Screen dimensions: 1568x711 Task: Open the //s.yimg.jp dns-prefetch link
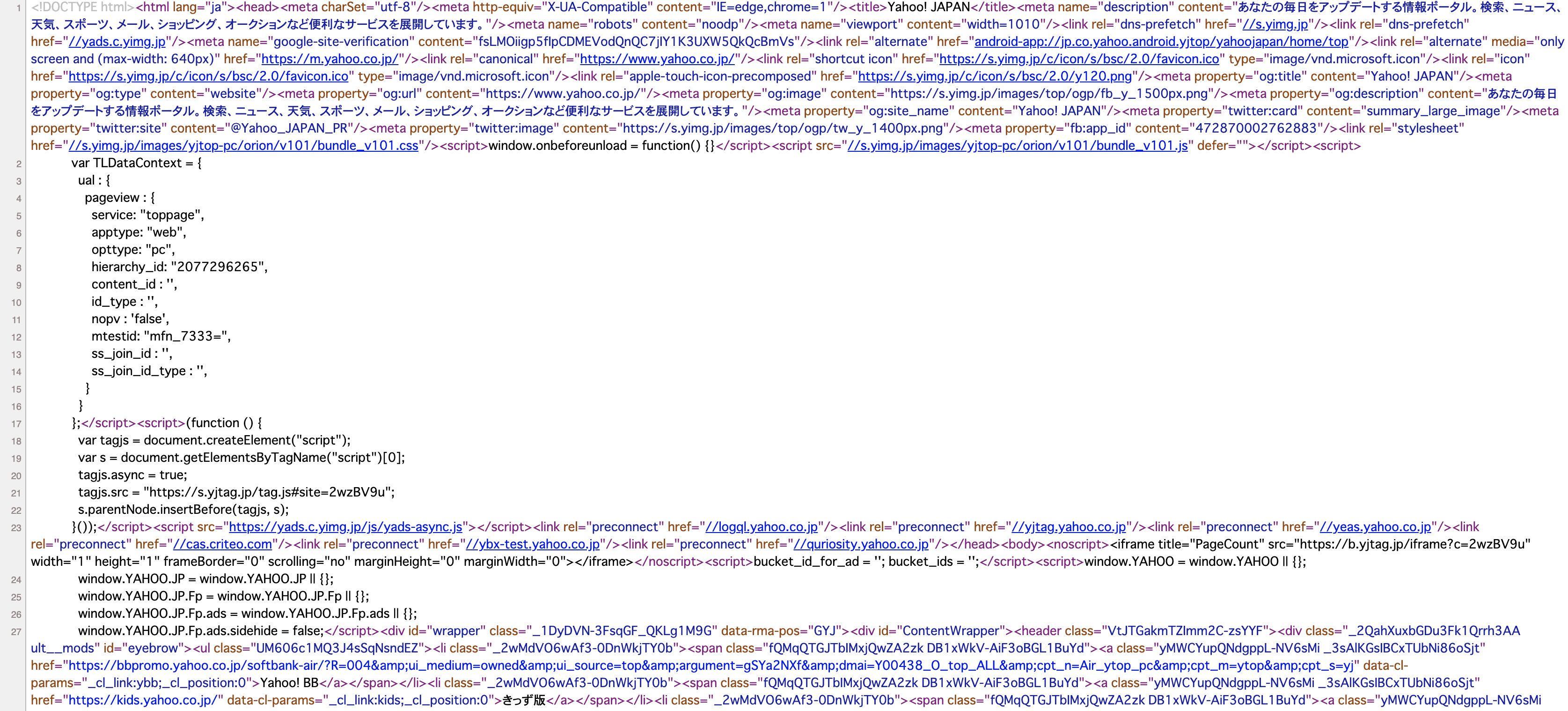[1275, 24]
